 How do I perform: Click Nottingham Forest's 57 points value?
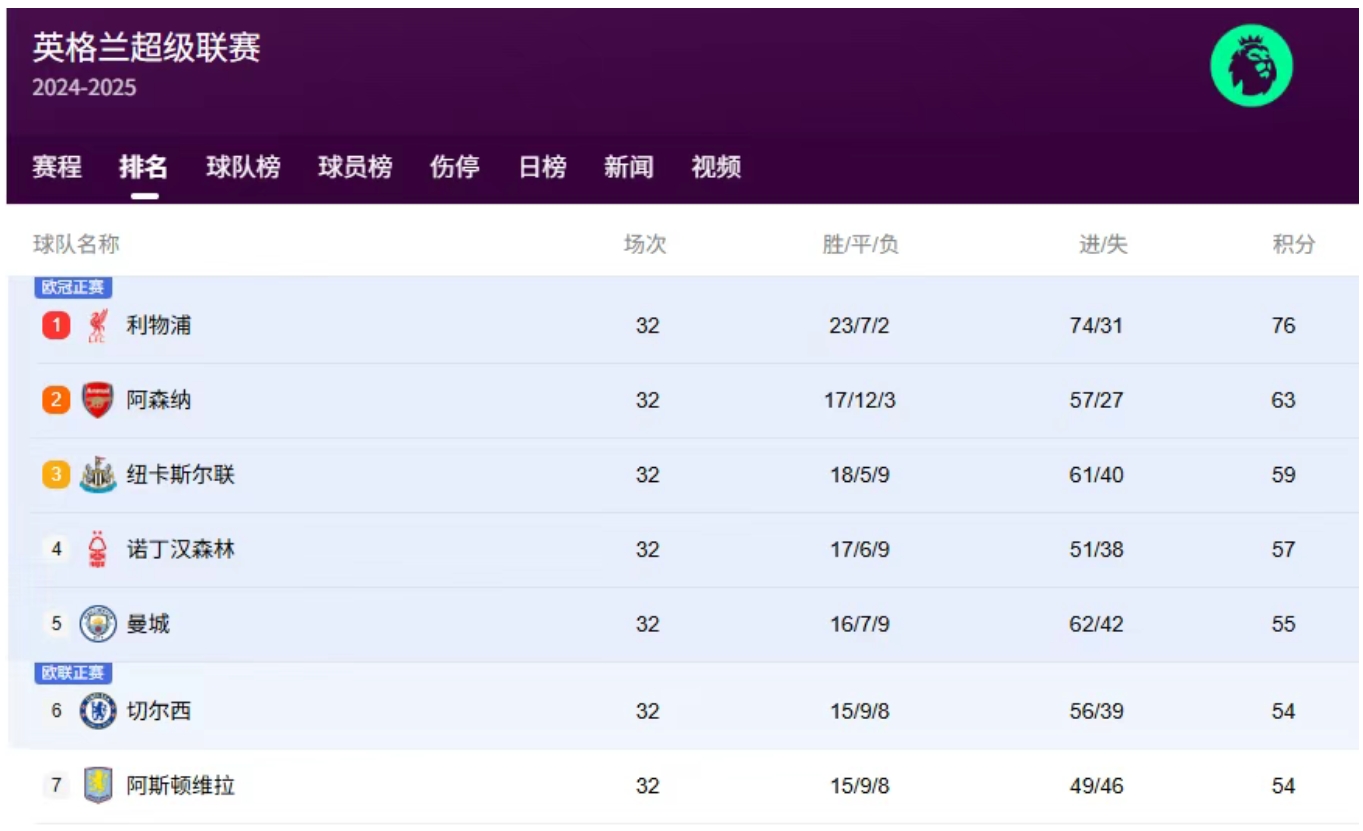[x=1283, y=550]
